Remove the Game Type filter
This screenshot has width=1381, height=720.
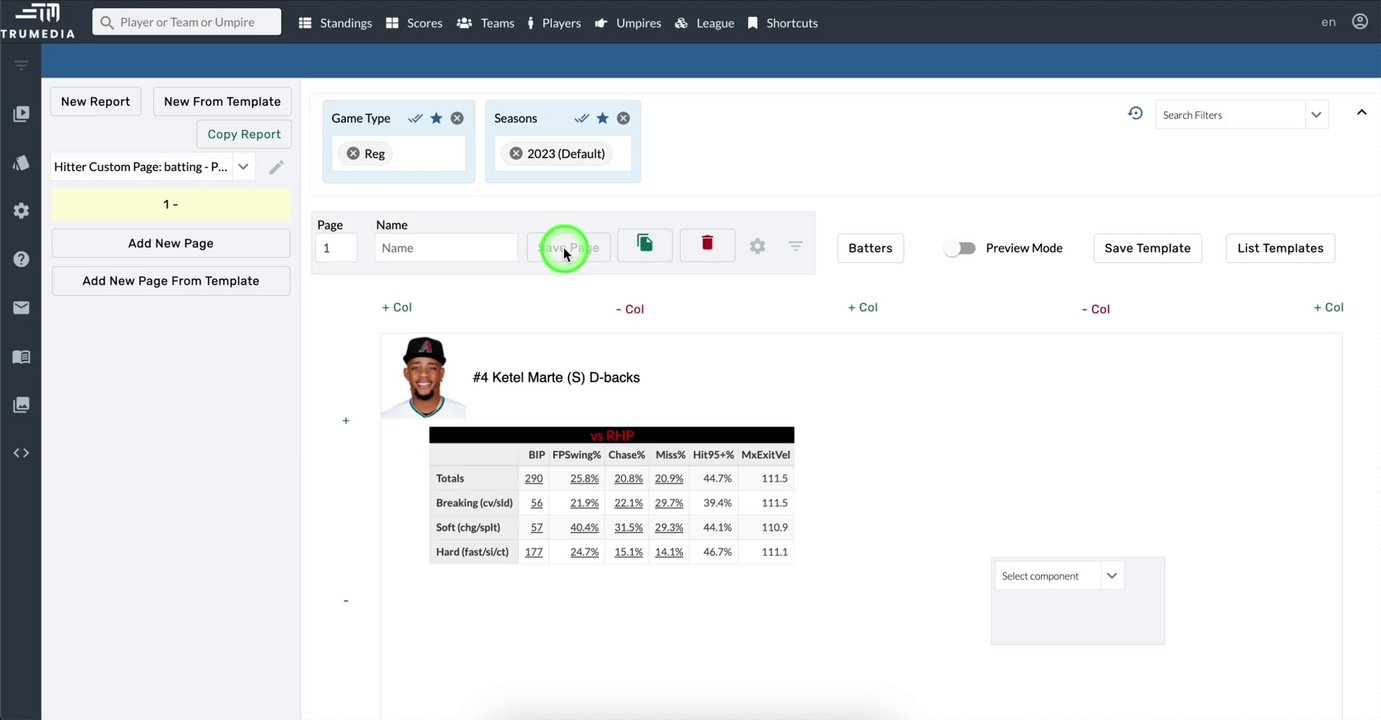(457, 118)
